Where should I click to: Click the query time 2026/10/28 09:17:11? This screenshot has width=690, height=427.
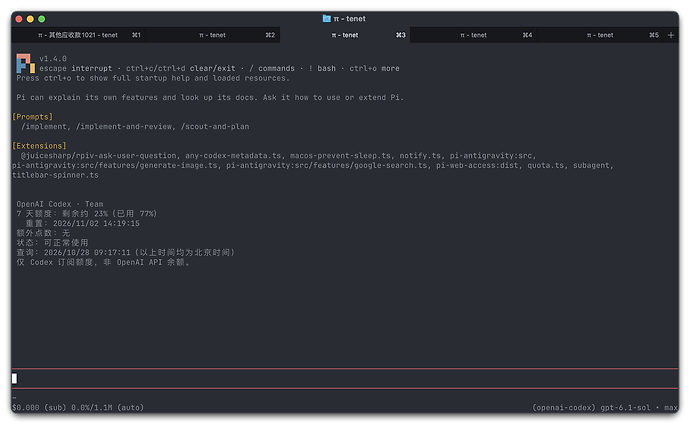coord(87,252)
